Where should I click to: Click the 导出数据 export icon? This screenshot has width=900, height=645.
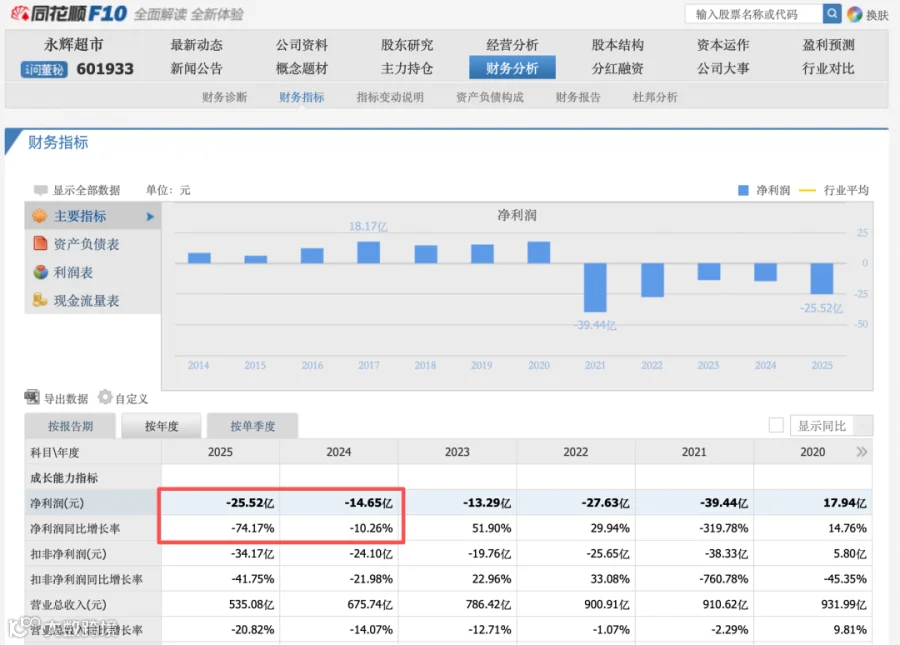coord(32,397)
